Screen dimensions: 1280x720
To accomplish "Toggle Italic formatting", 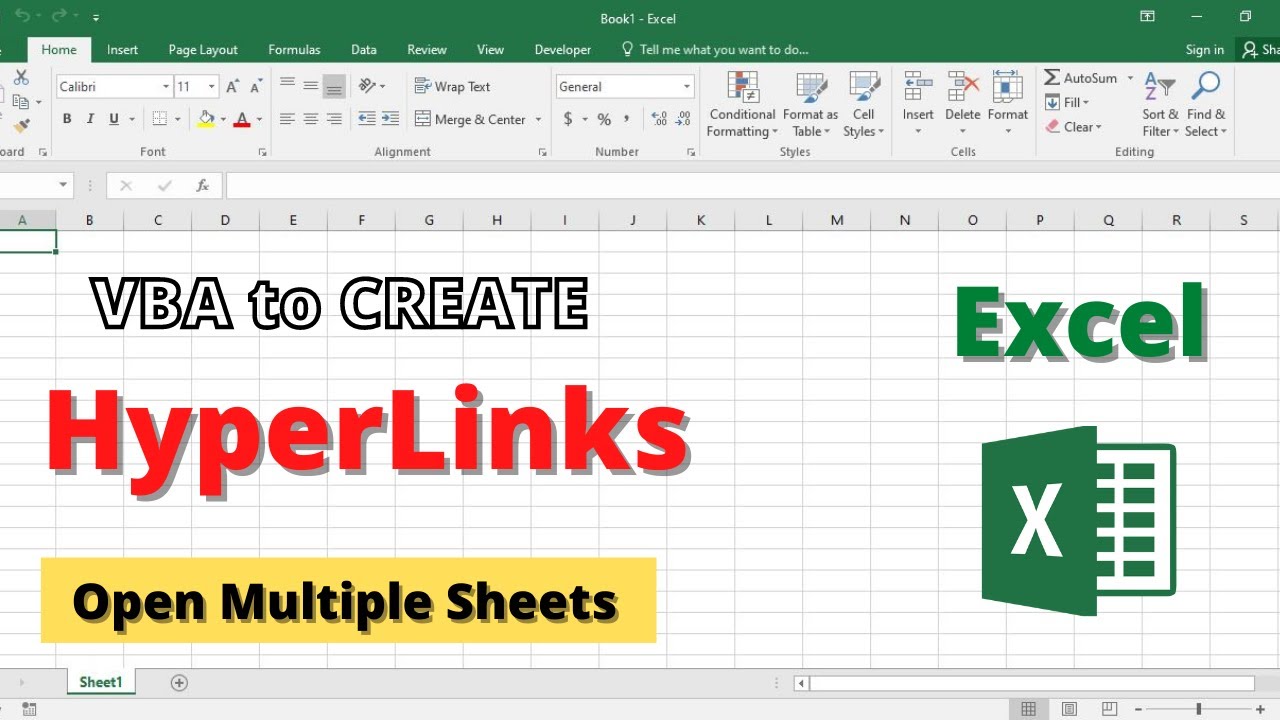I will click(x=90, y=119).
